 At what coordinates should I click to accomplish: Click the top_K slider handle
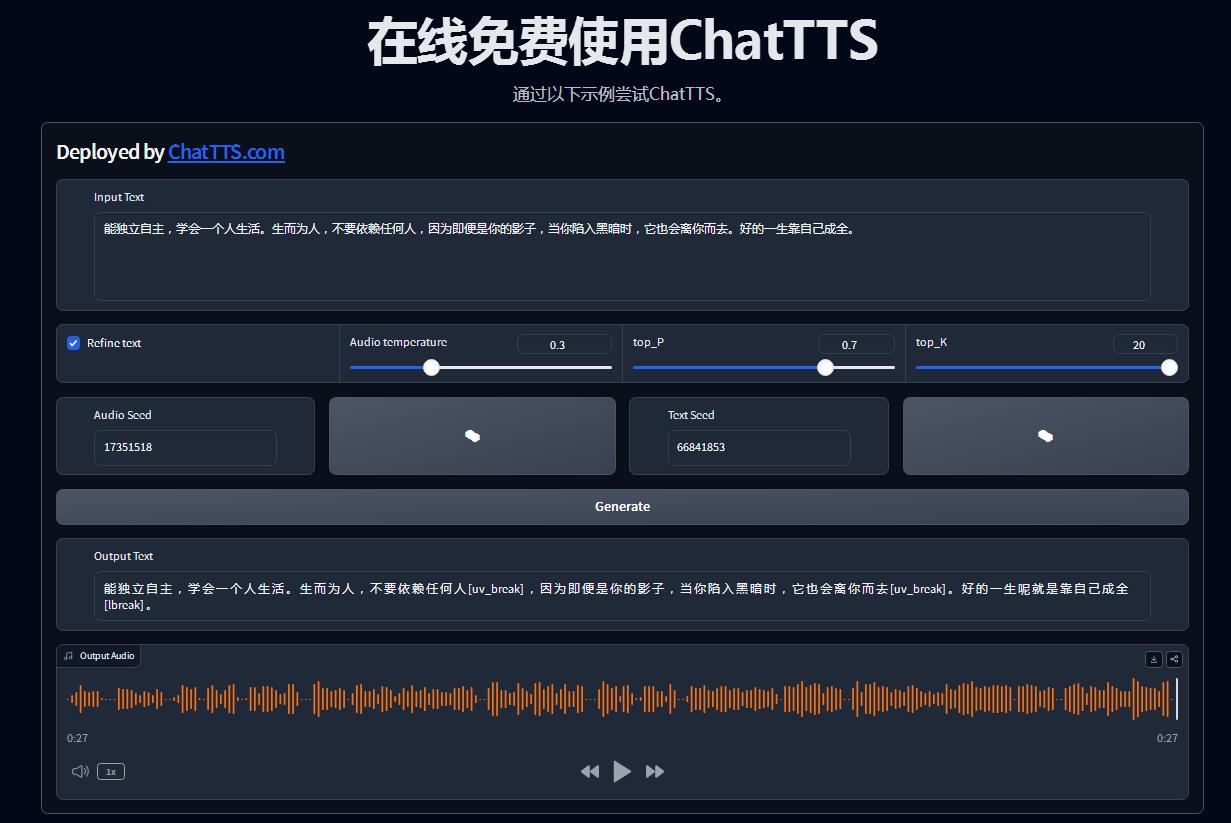click(1169, 367)
